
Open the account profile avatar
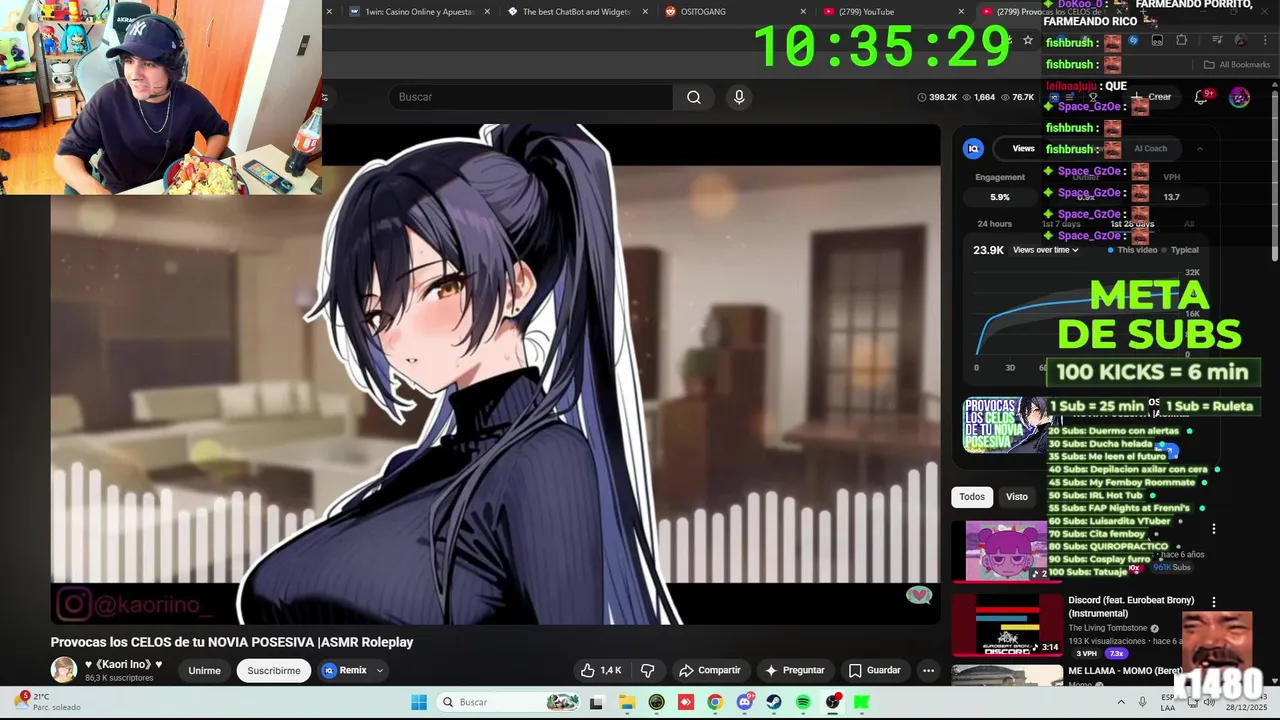click(1239, 97)
